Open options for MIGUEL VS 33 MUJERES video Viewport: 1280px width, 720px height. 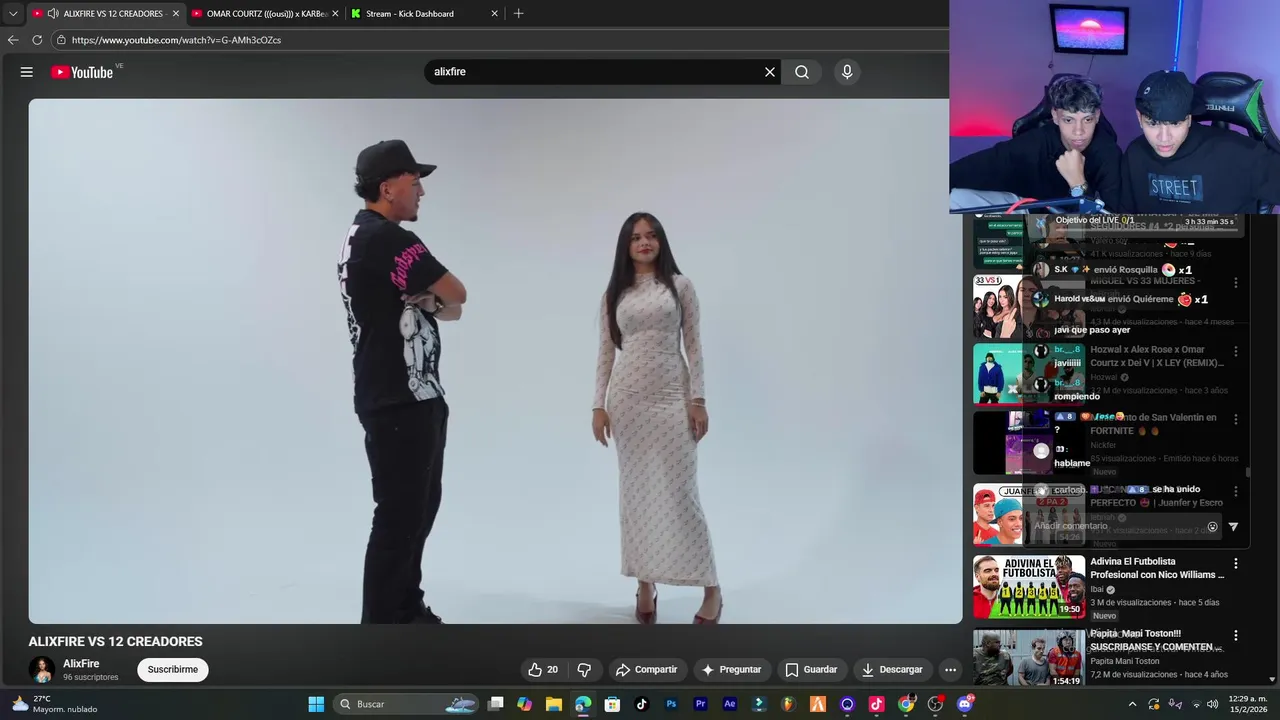tap(1236, 283)
